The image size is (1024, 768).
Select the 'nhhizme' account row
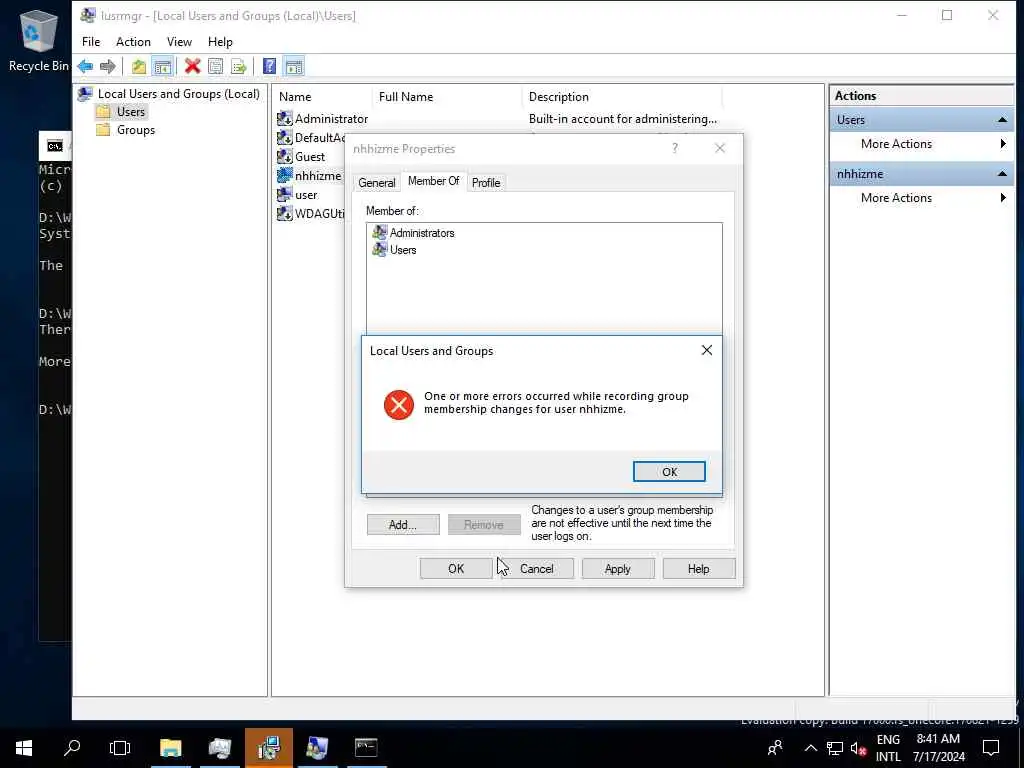[x=310, y=176]
